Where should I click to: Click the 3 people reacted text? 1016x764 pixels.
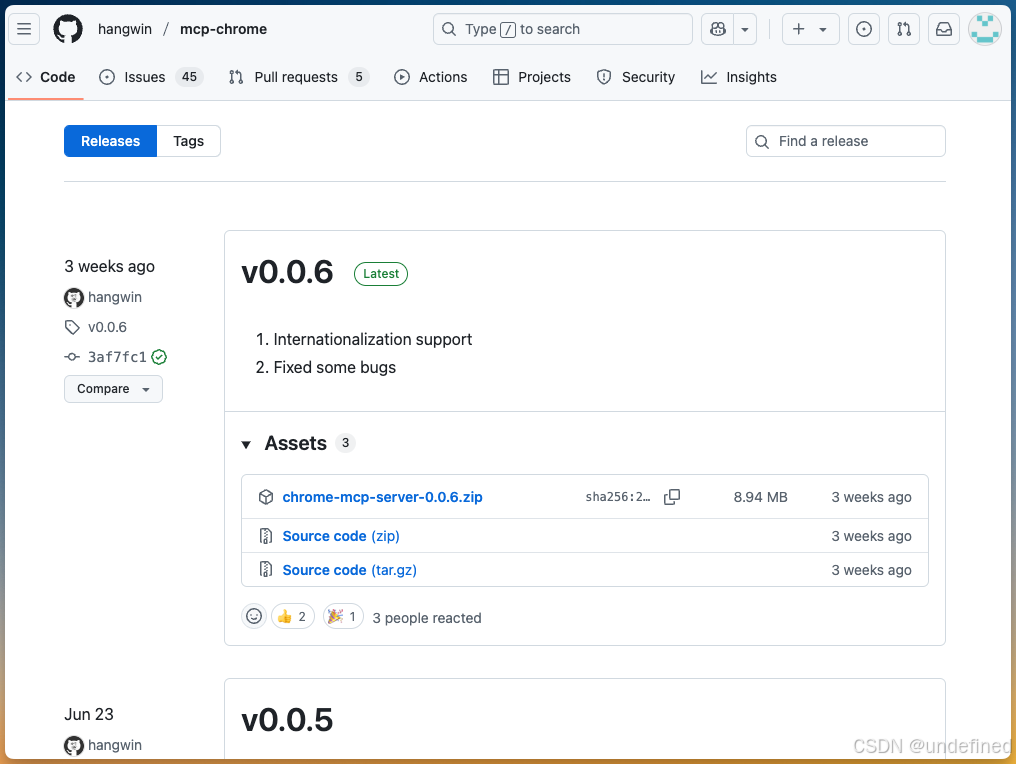(427, 618)
